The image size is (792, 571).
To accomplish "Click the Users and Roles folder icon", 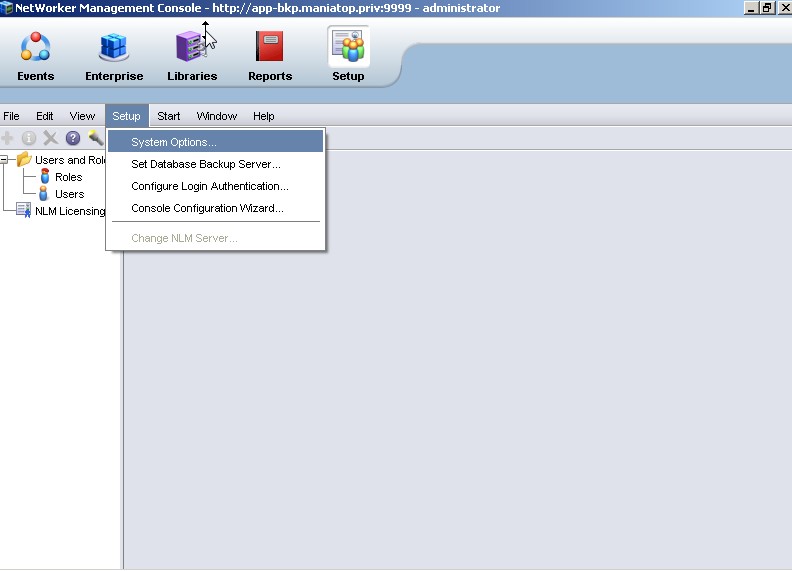I will pos(24,160).
